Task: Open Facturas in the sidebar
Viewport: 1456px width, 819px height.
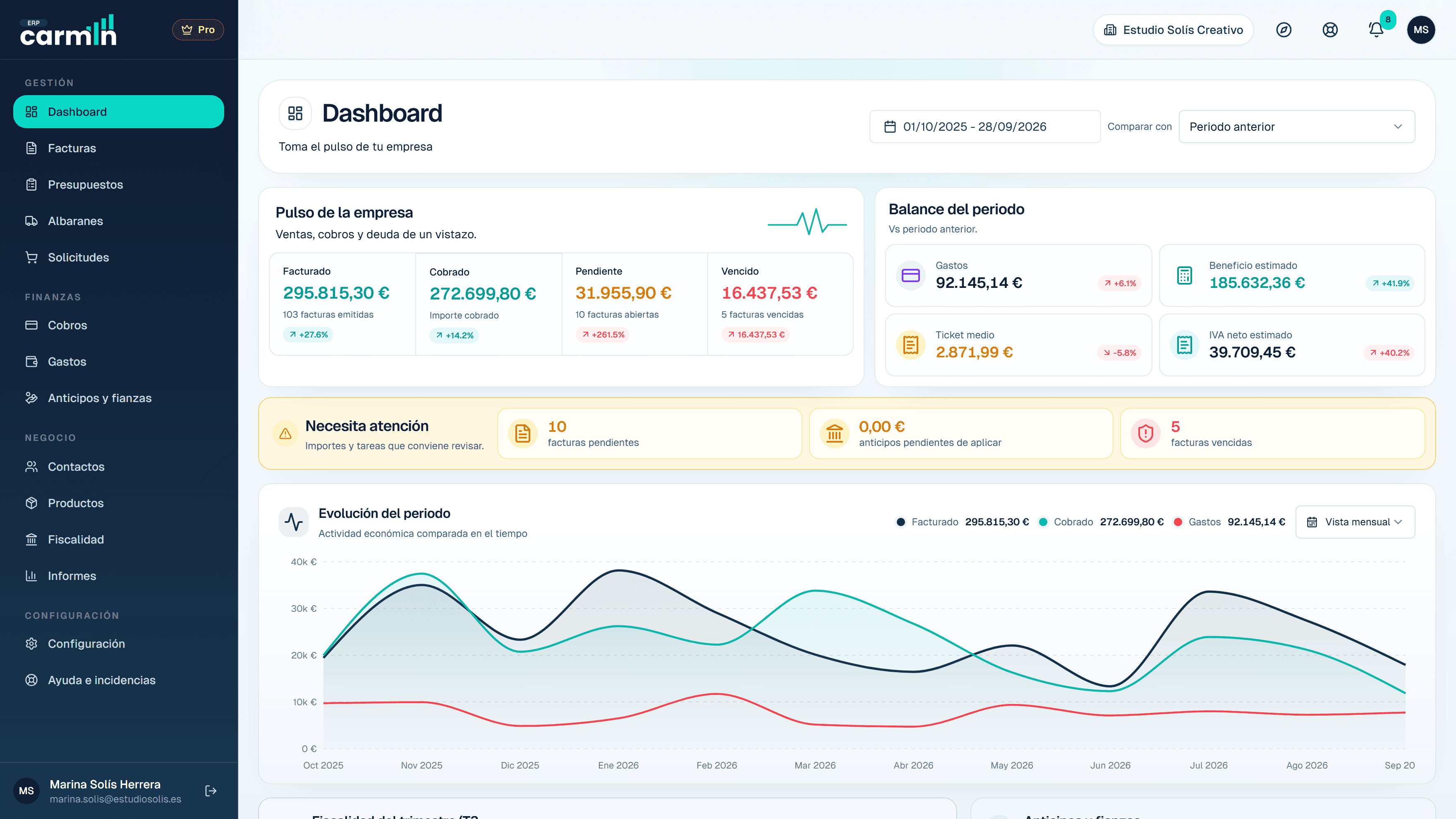Action: (119, 148)
